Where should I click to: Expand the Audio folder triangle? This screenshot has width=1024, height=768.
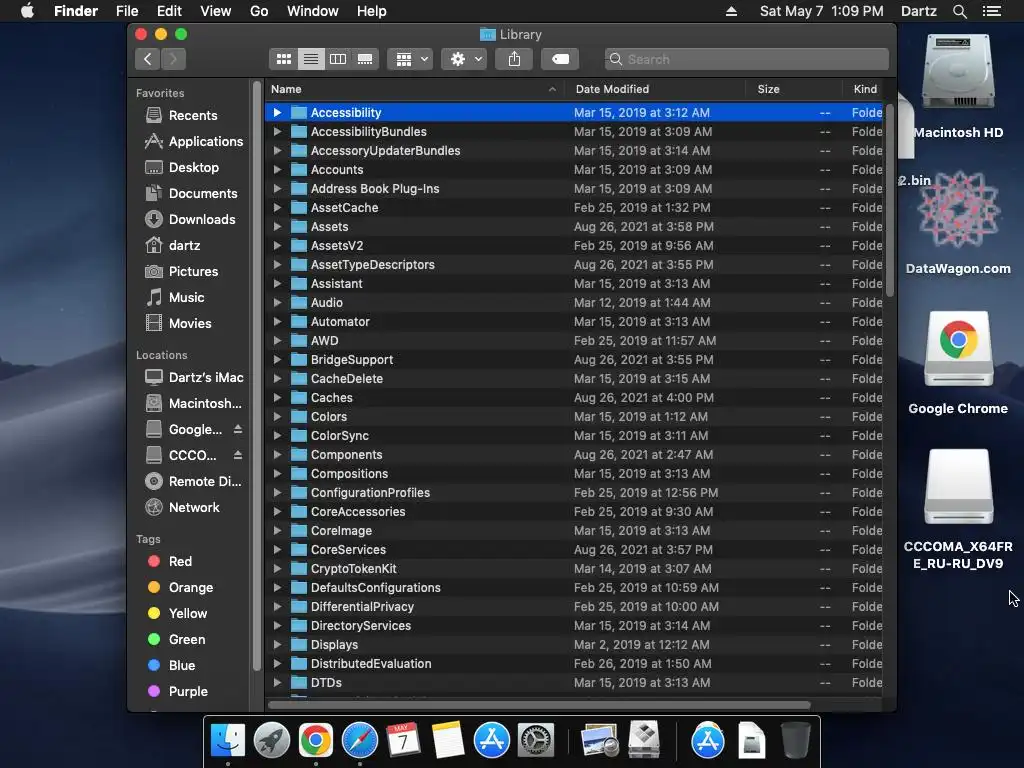(278, 303)
